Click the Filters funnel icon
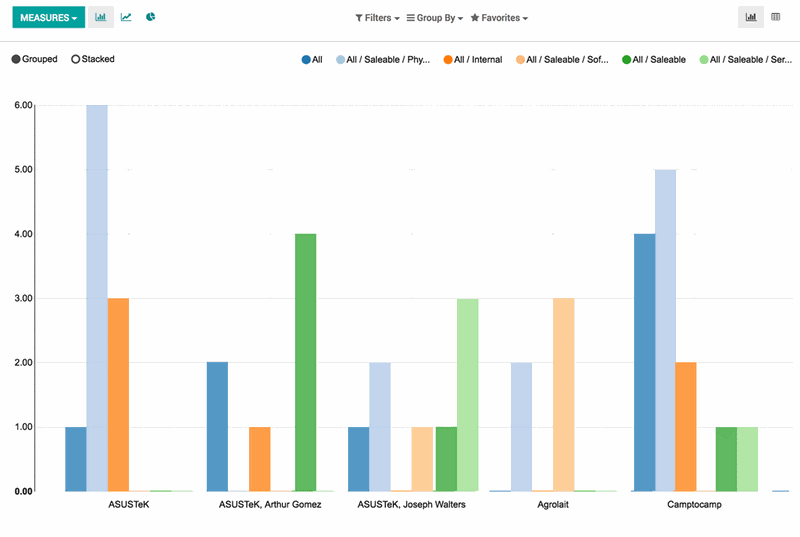The height and width of the screenshot is (537, 800). pyautogui.click(x=359, y=18)
